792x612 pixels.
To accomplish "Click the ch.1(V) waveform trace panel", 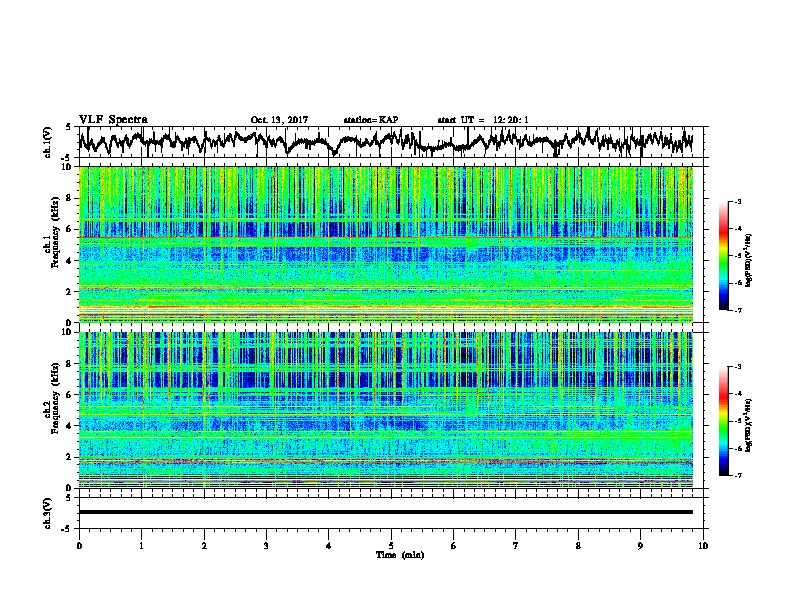I will point(390,142).
